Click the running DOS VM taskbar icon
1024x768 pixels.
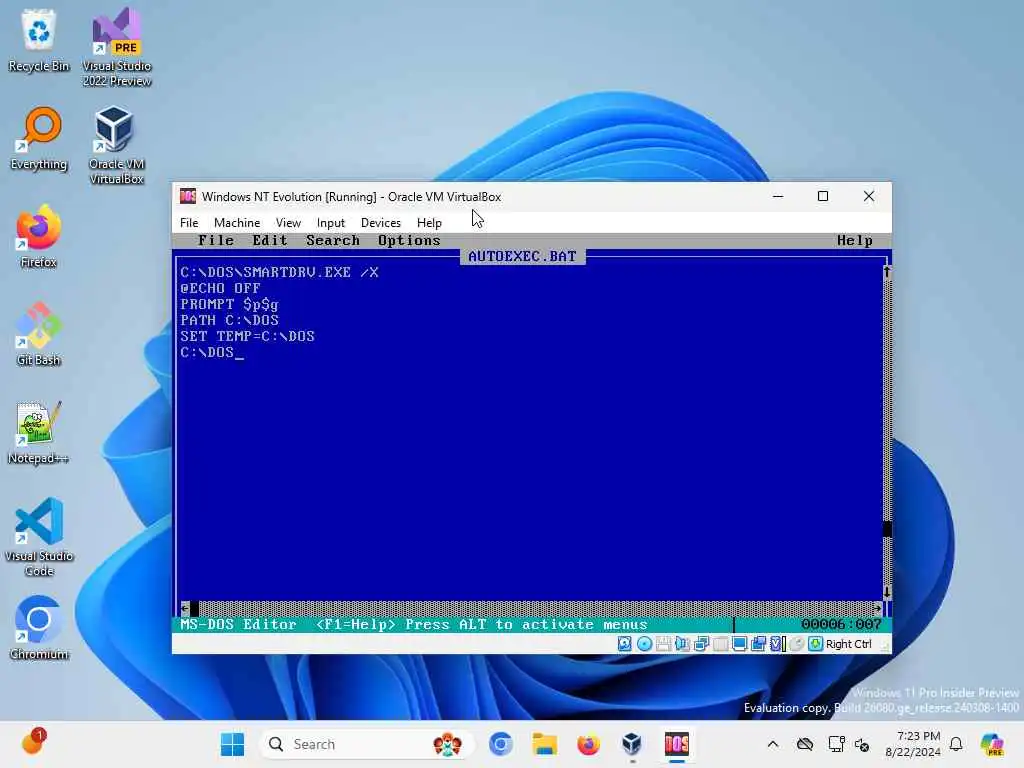point(677,744)
